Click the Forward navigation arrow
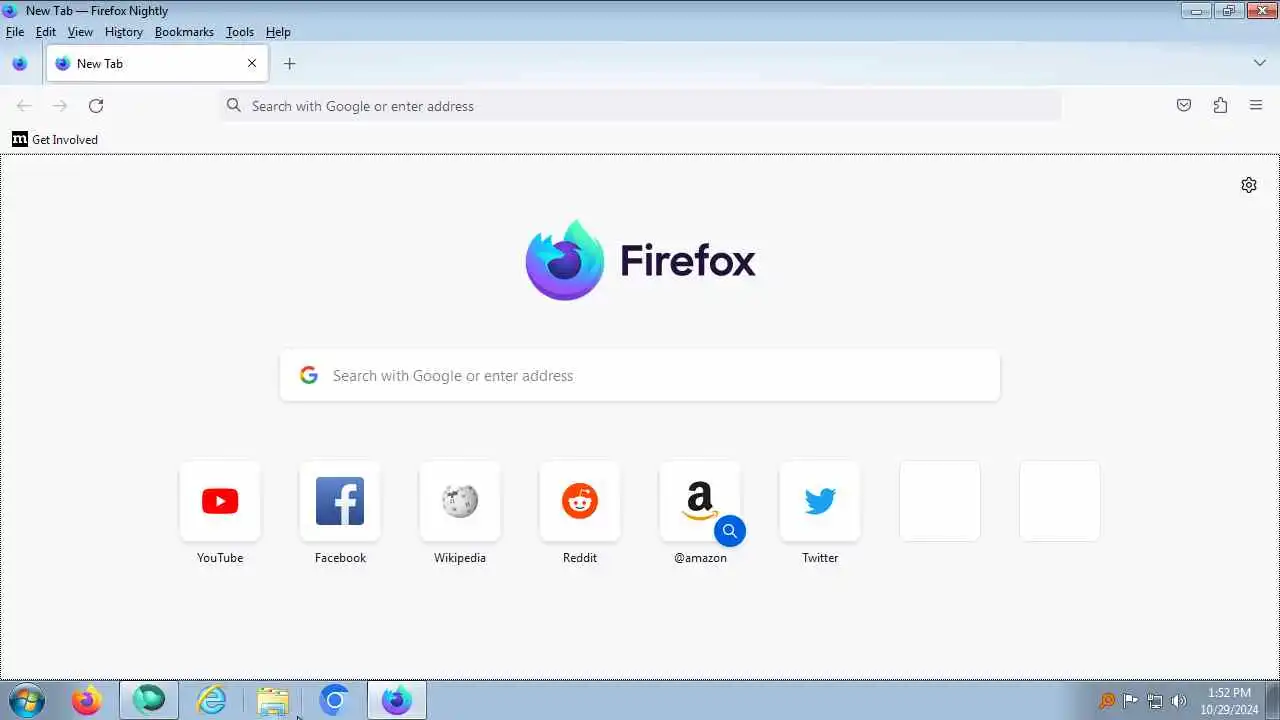The height and width of the screenshot is (720, 1280). click(60, 106)
